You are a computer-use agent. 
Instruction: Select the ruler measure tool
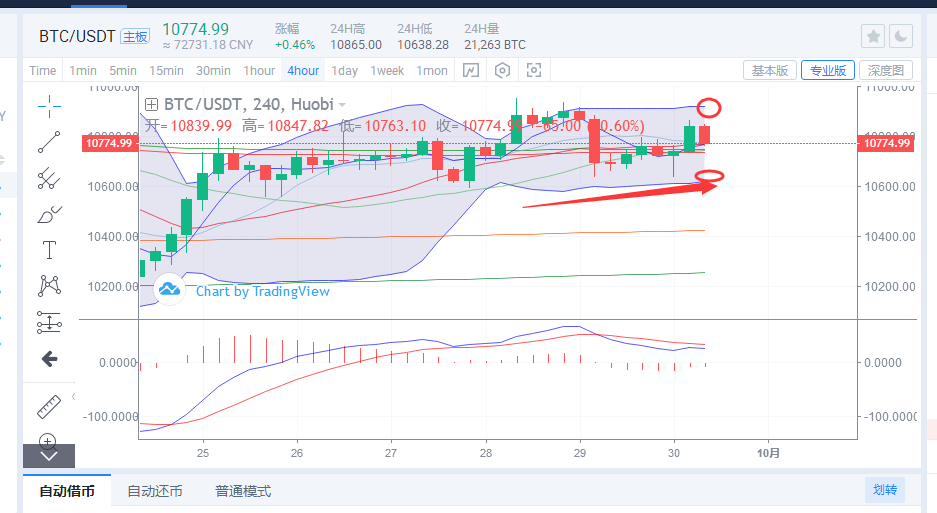click(x=49, y=407)
